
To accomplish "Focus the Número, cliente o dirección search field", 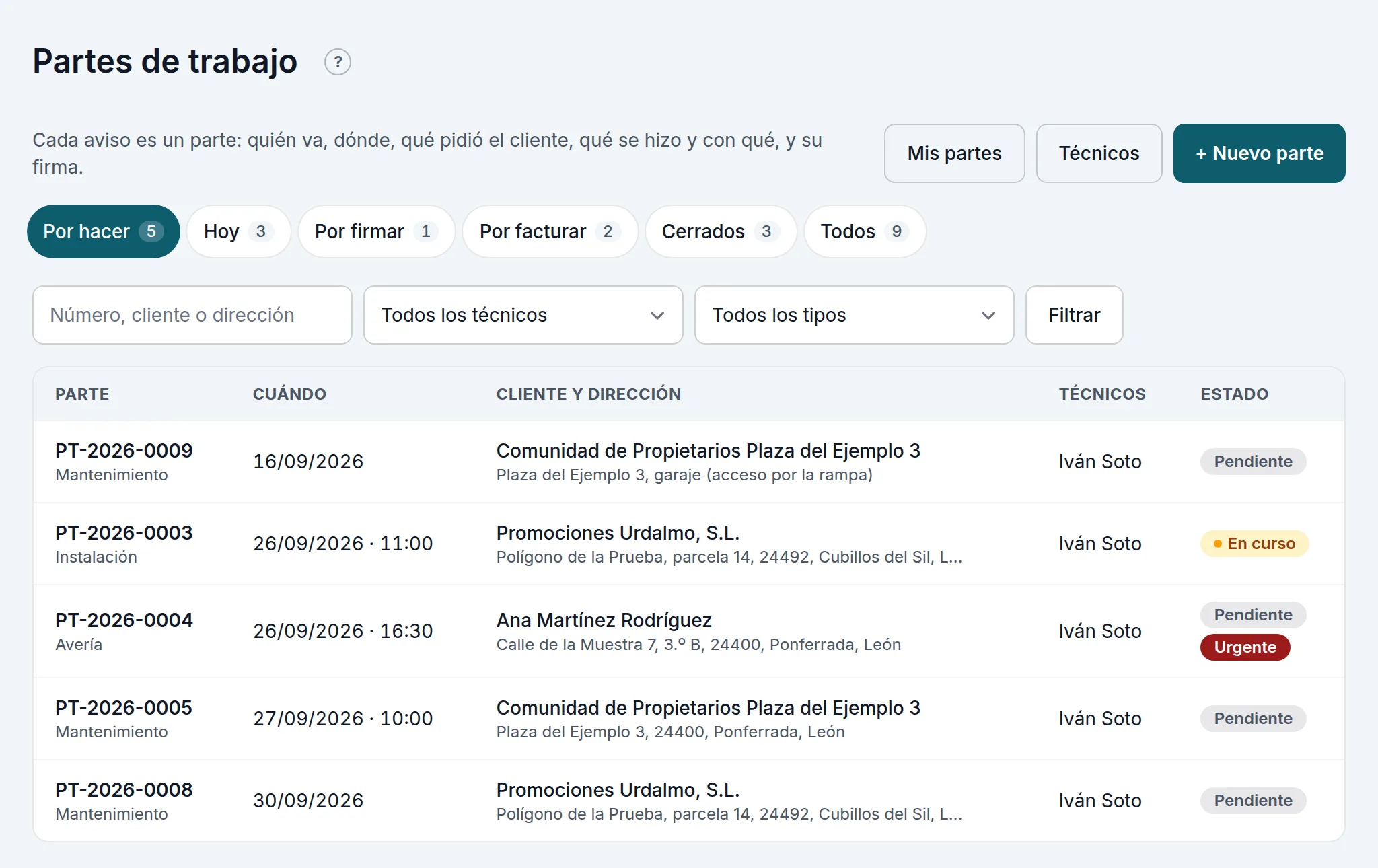I will click(x=192, y=315).
